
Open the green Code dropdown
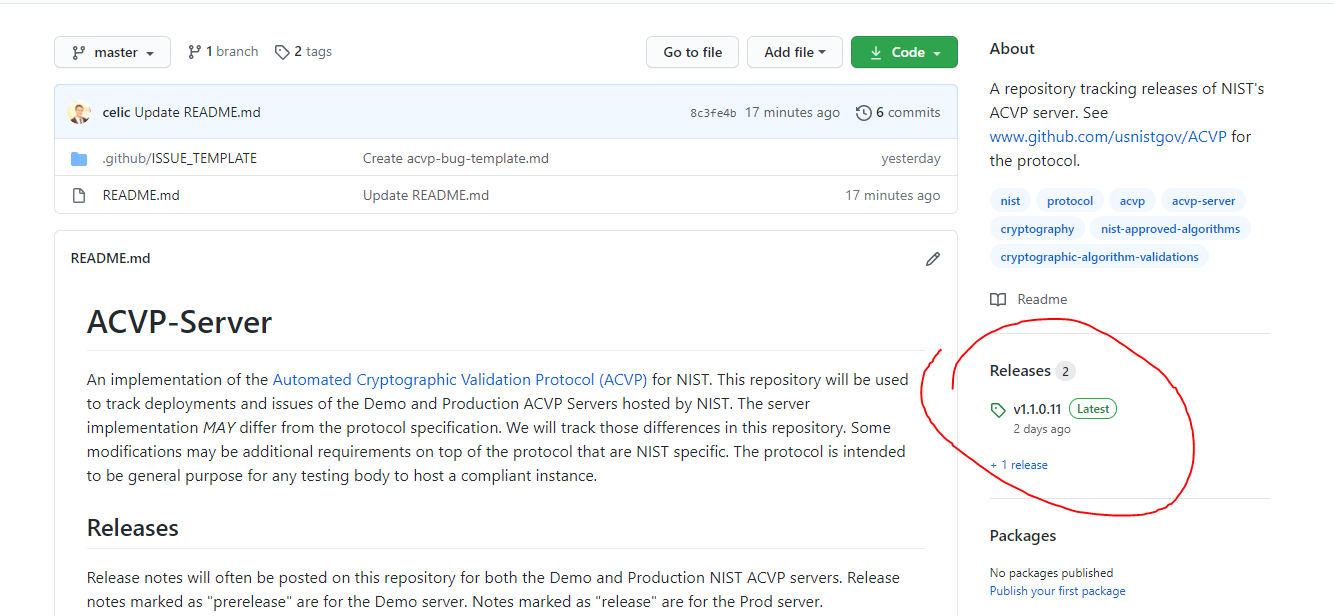tap(904, 51)
